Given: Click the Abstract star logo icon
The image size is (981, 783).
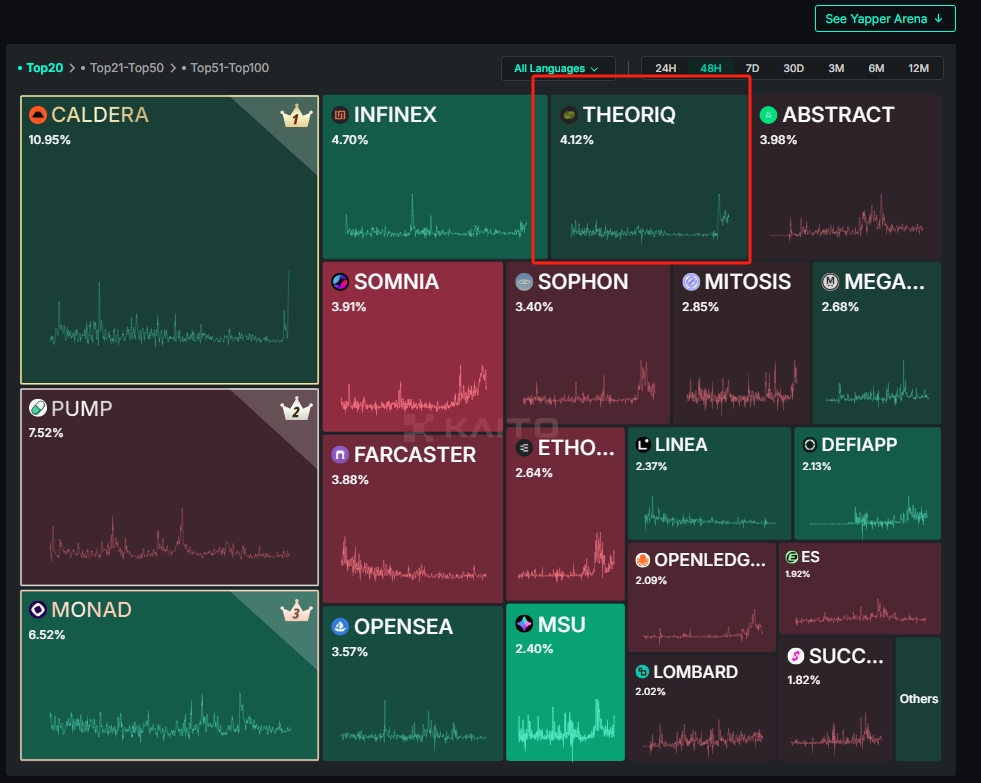Looking at the screenshot, I should click(768, 114).
